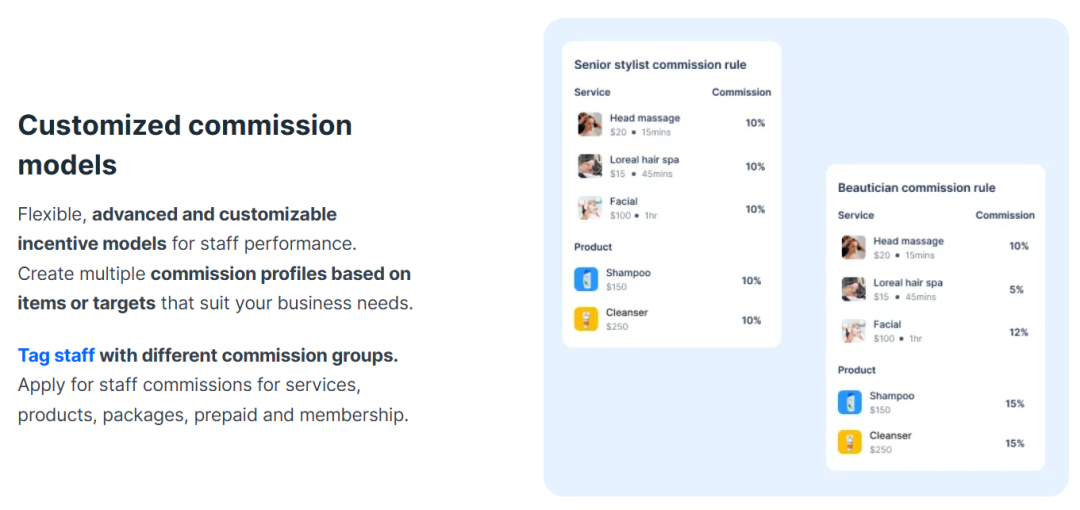Click 5% commission for Loreal hair spa
This screenshot has height=510, width=1080.
tap(1016, 289)
